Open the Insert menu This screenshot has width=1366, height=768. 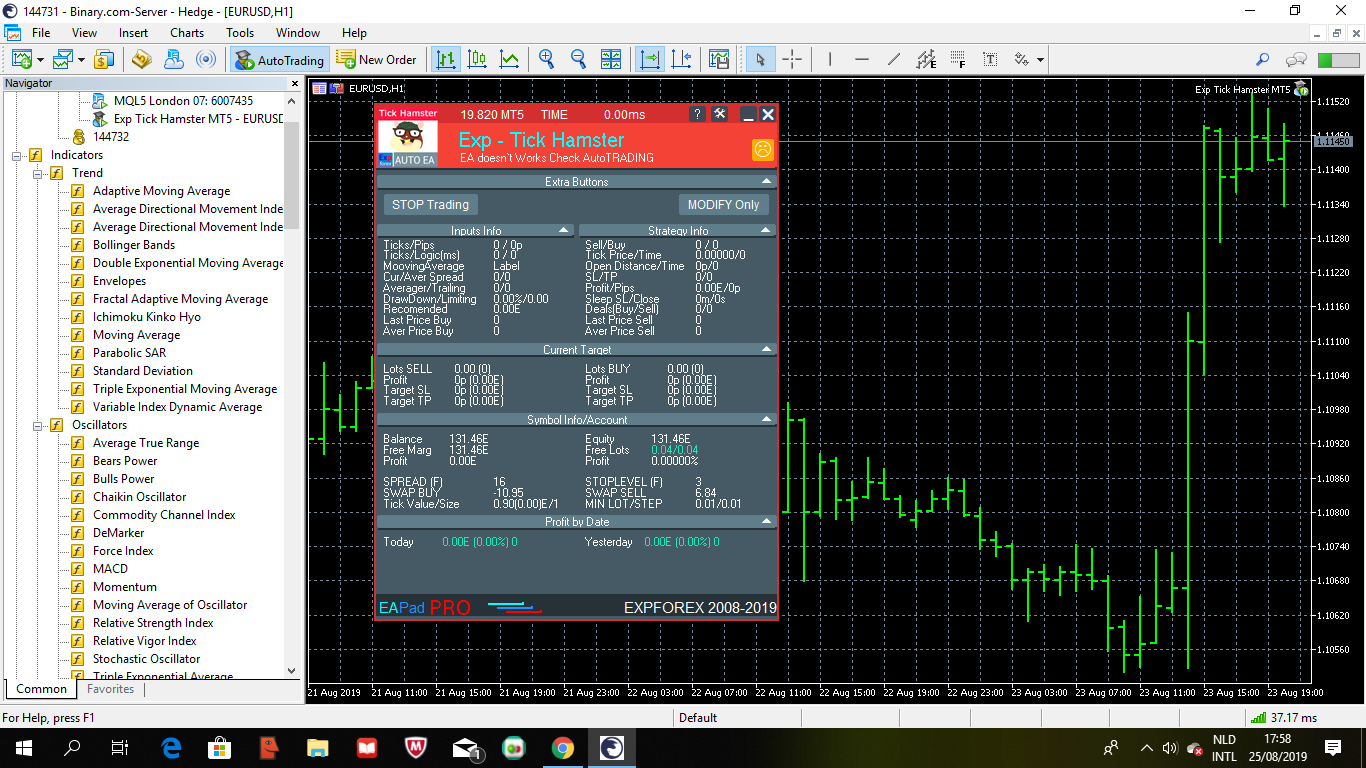click(x=133, y=33)
